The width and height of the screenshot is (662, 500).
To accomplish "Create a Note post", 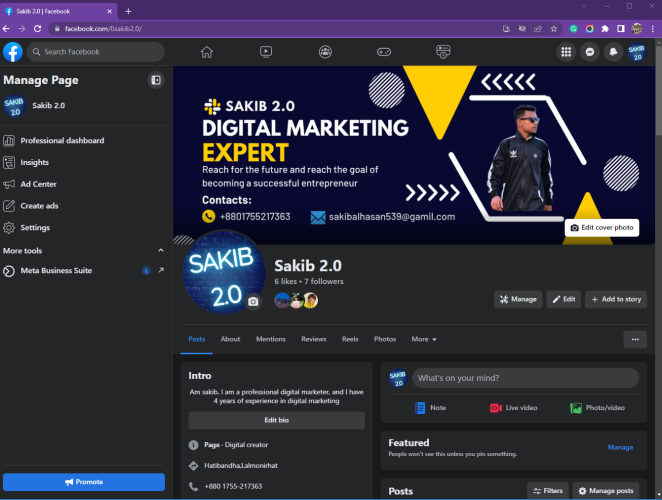I will click(x=430, y=408).
